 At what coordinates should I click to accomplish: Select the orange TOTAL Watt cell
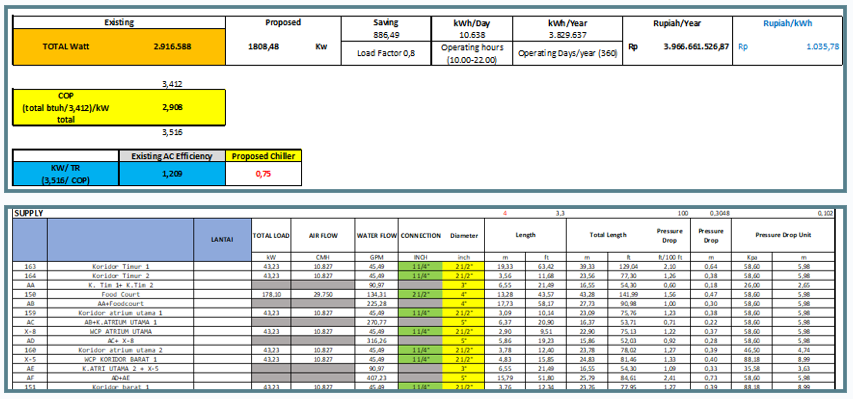click(x=119, y=47)
